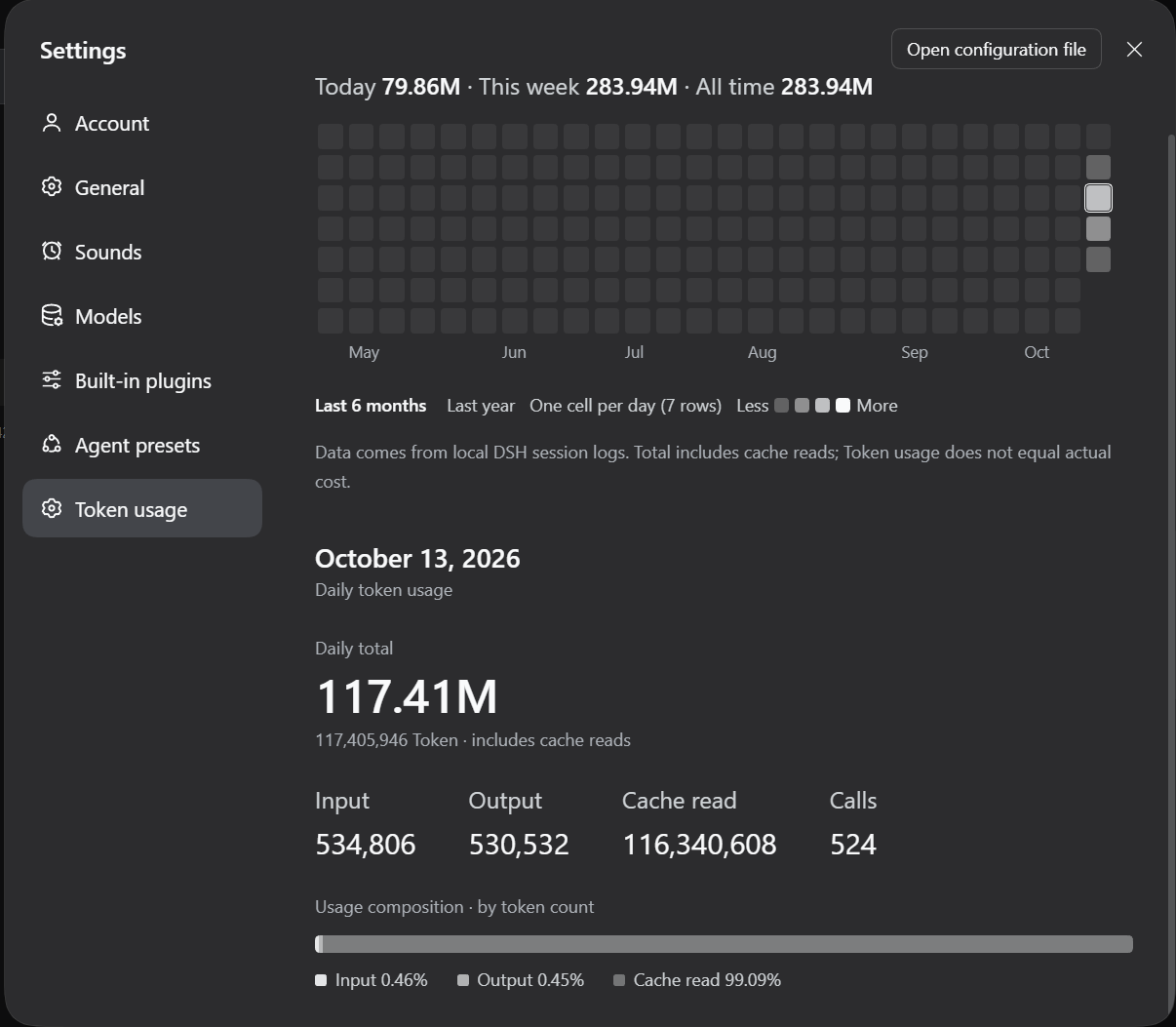Image resolution: width=1176 pixels, height=1027 pixels.
Task: Click the darkest Less legend swatch
Action: [781, 406]
